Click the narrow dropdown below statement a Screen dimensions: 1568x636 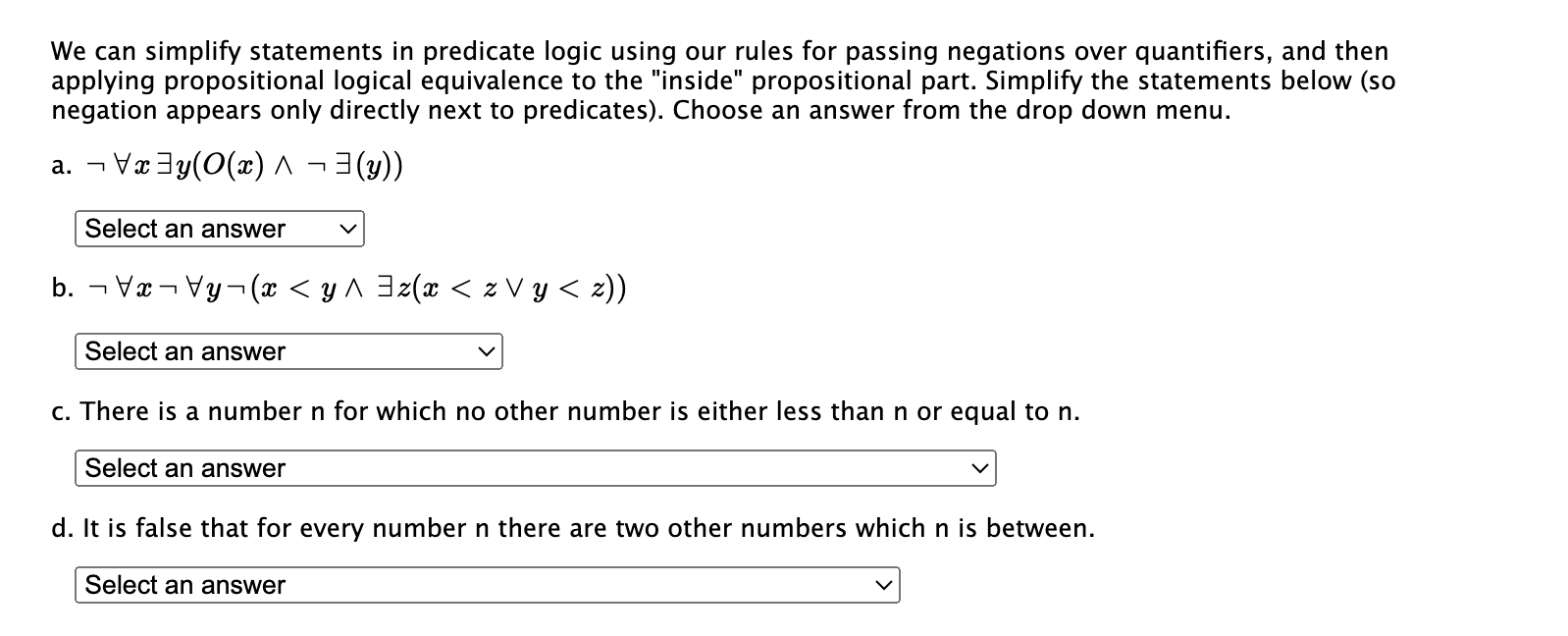[x=216, y=229]
